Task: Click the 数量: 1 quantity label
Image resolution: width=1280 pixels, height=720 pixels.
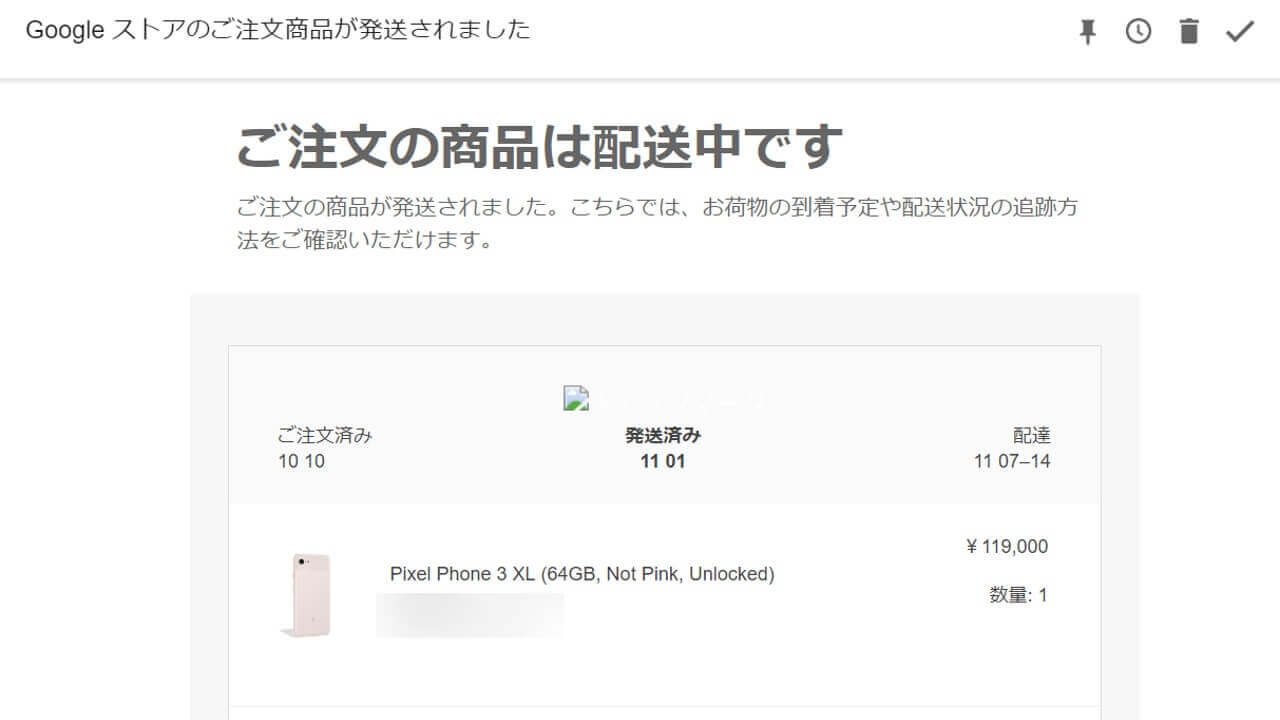Action: point(1015,594)
